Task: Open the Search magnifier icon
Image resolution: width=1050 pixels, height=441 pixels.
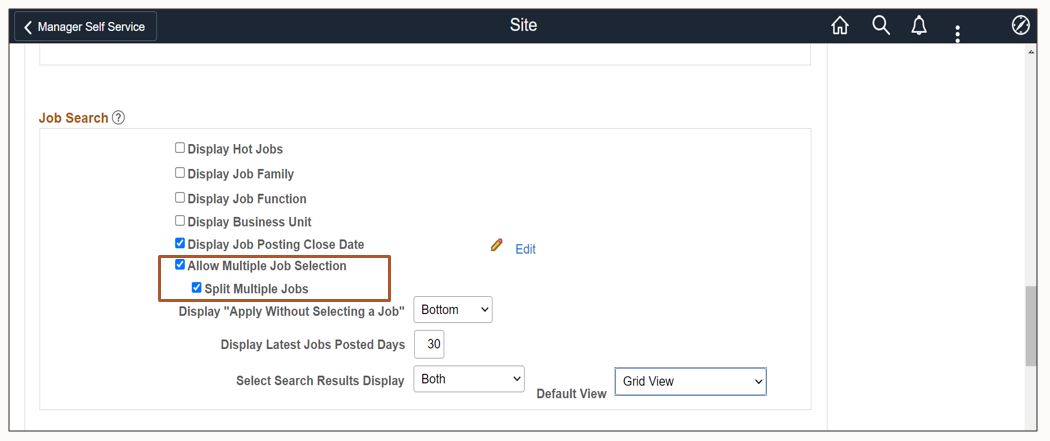Action: pyautogui.click(x=880, y=26)
